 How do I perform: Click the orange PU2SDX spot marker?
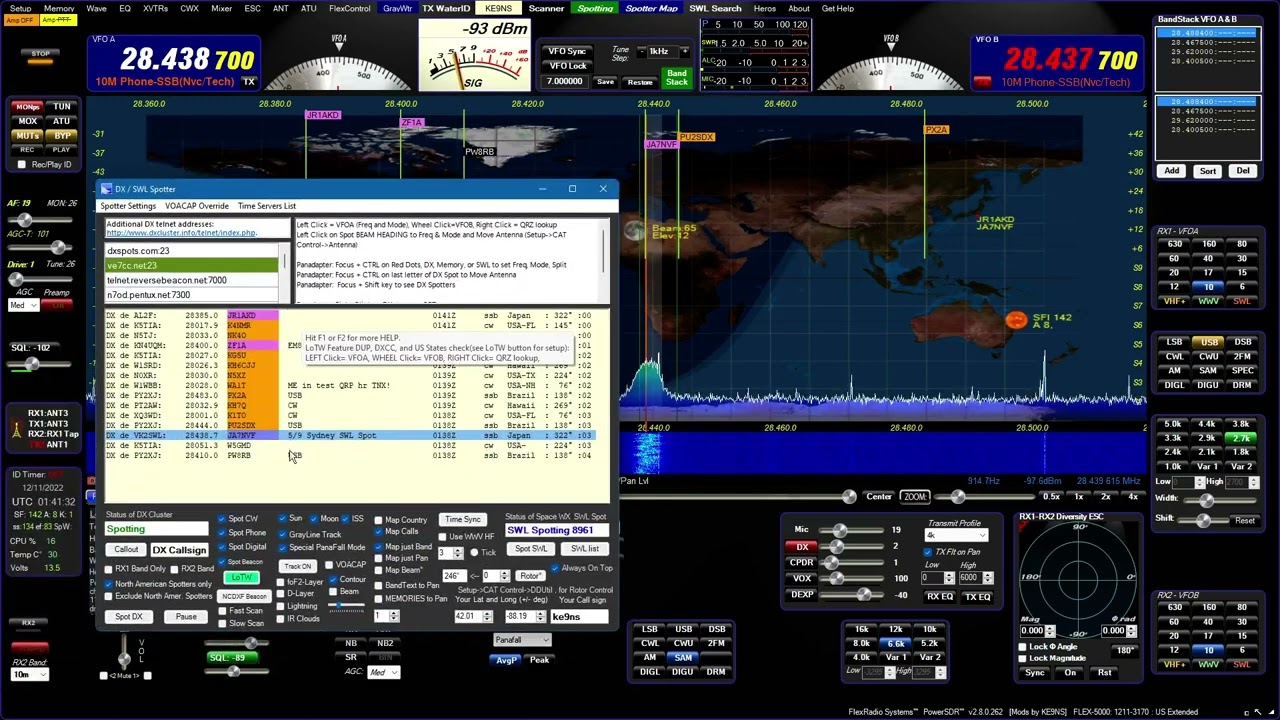[x=696, y=137]
